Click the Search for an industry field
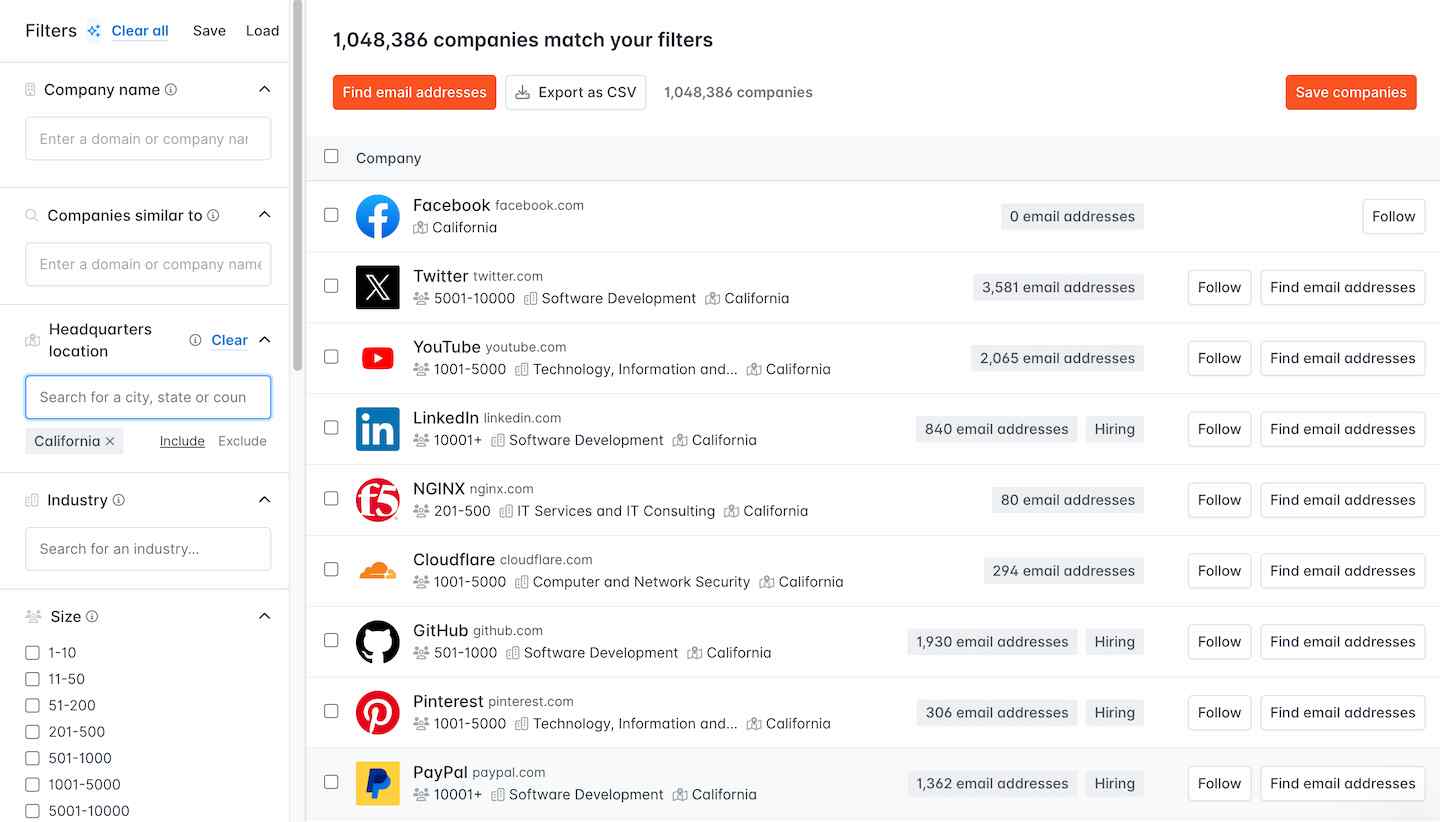This screenshot has width=1440, height=822. click(x=148, y=549)
